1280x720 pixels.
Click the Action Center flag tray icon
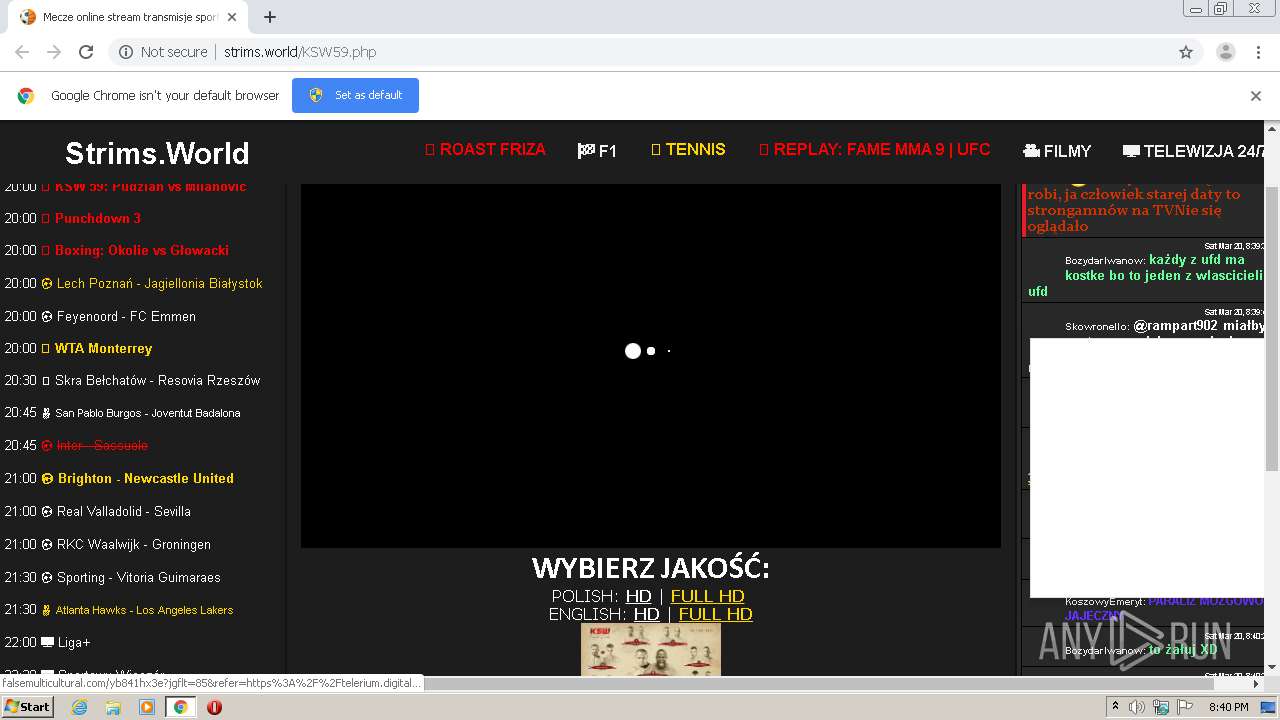click(x=1185, y=707)
